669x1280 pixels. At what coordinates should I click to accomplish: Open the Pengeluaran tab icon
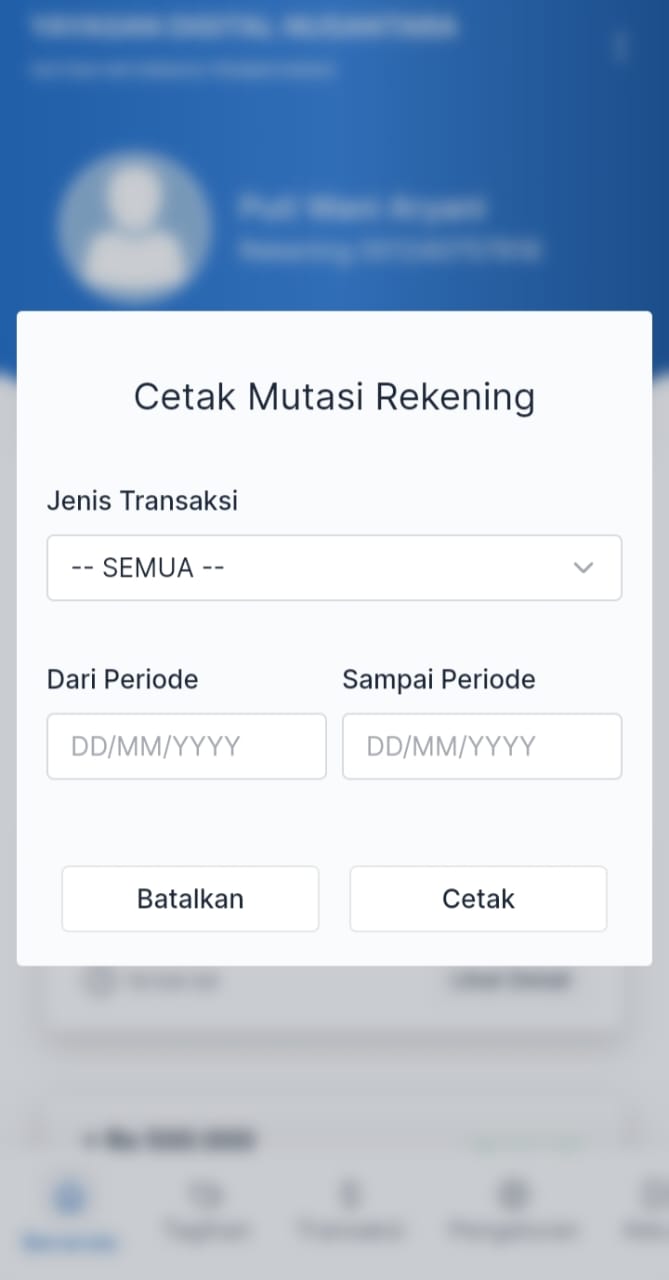tap(512, 1194)
